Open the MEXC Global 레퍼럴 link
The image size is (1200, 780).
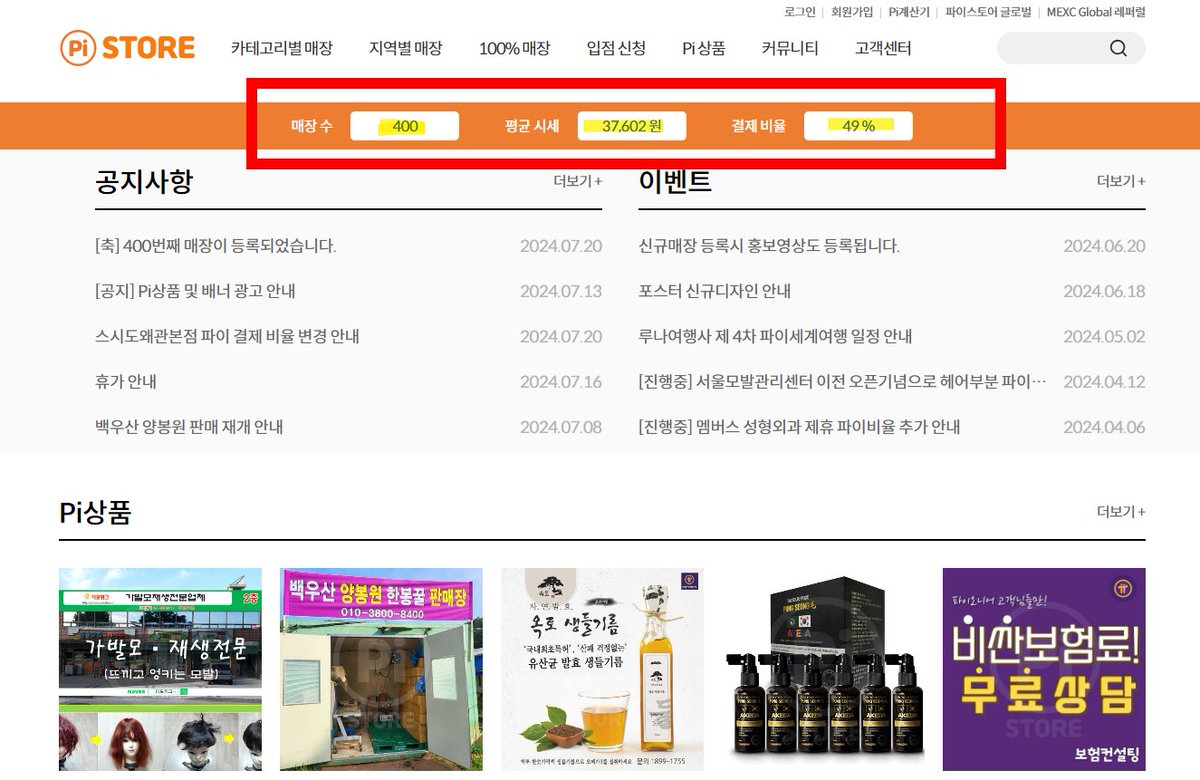(1096, 12)
